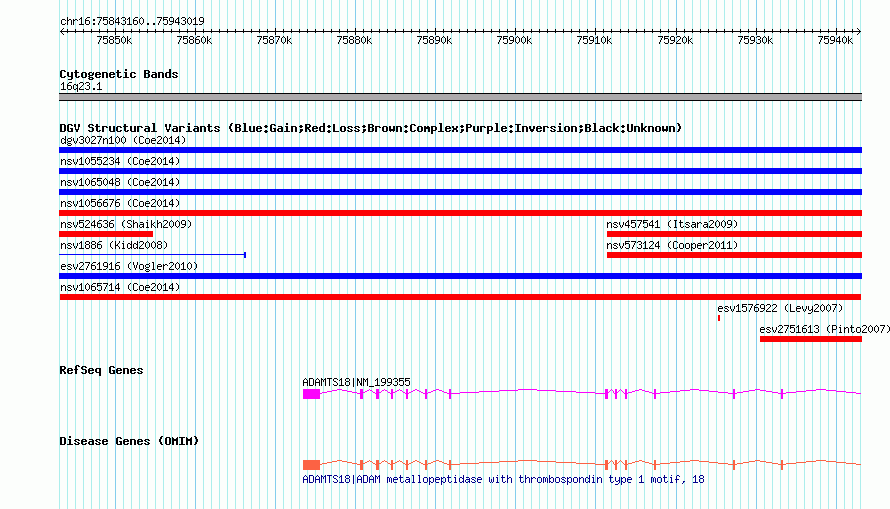Select the blue bar under dgv3027n100
Viewport: 890px width, 509px height.
[x=460, y=150]
